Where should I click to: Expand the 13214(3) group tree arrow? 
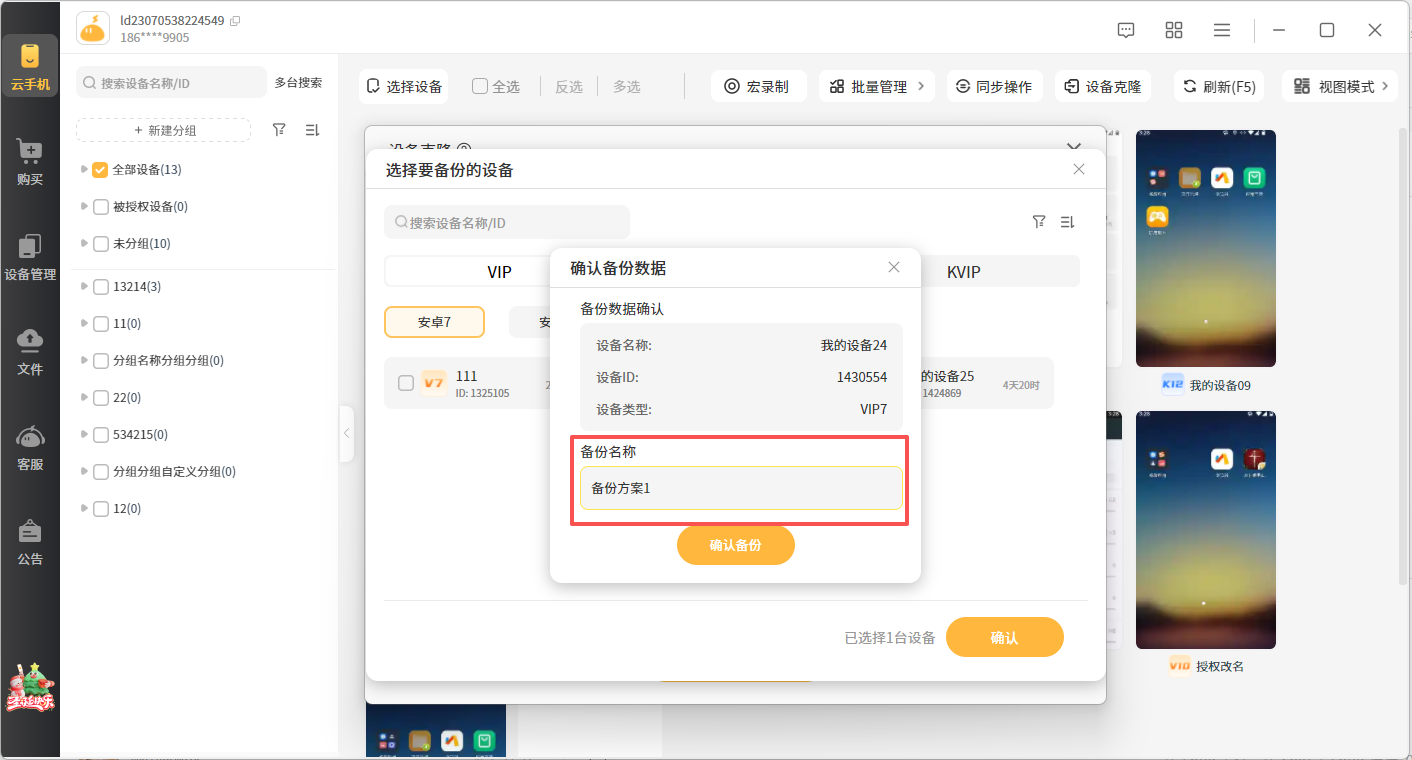(x=84, y=287)
